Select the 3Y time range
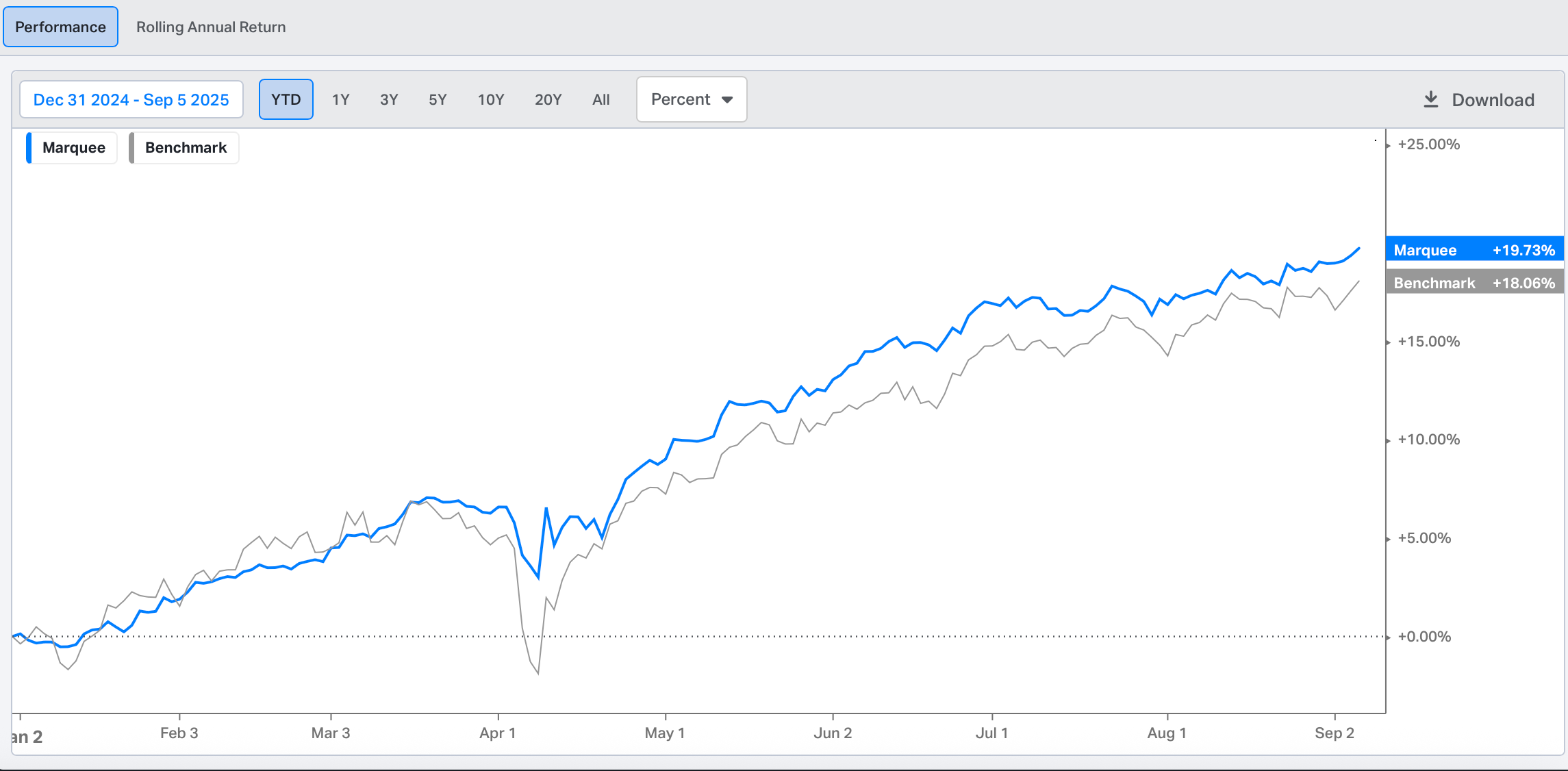 pos(389,100)
